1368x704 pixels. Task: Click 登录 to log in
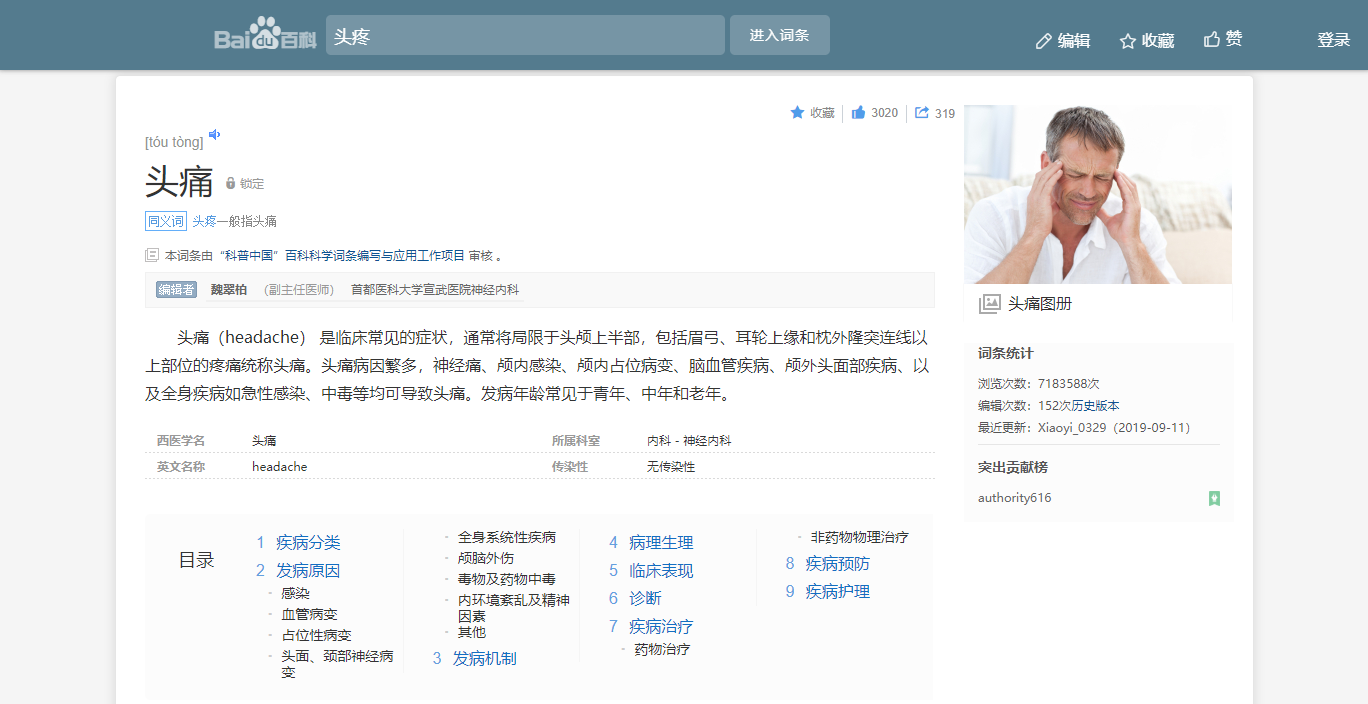click(x=1334, y=40)
